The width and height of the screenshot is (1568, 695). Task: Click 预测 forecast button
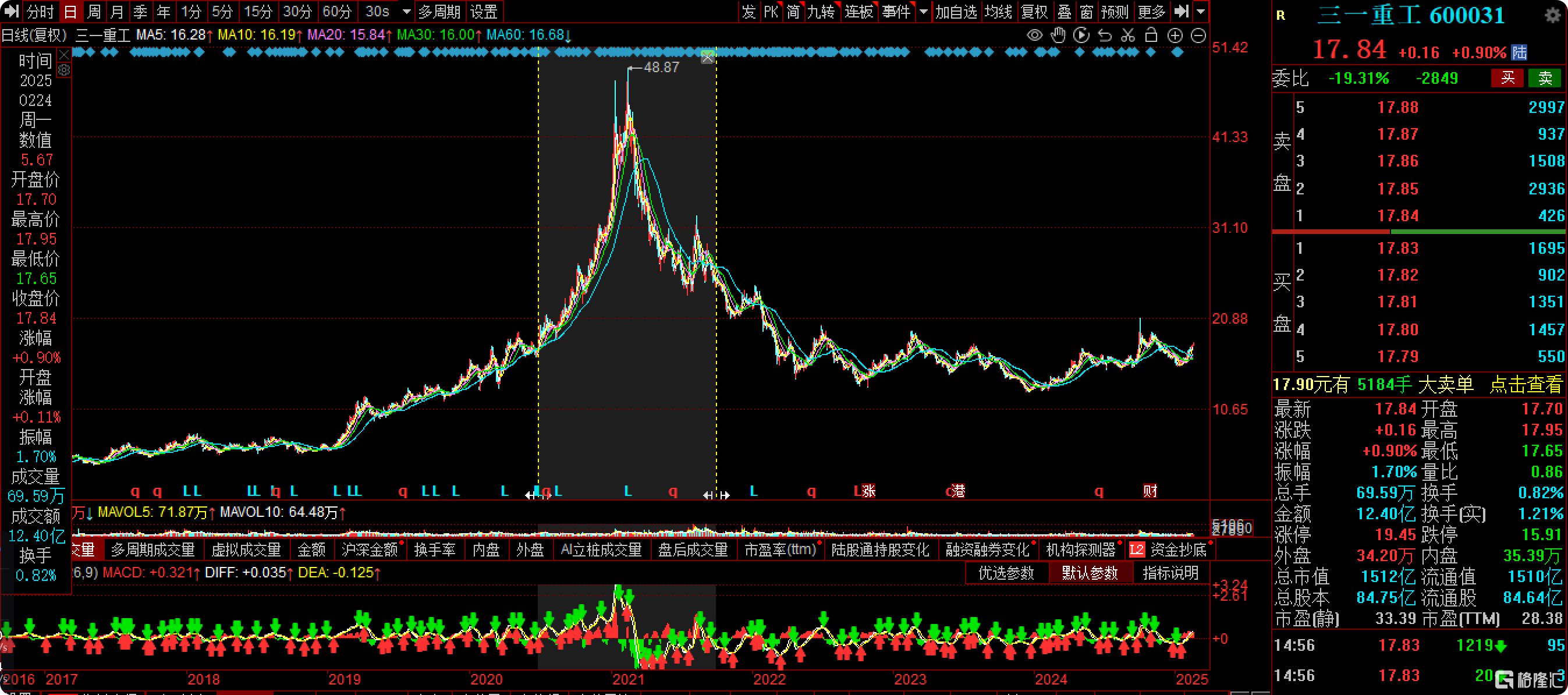click(x=1115, y=11)
